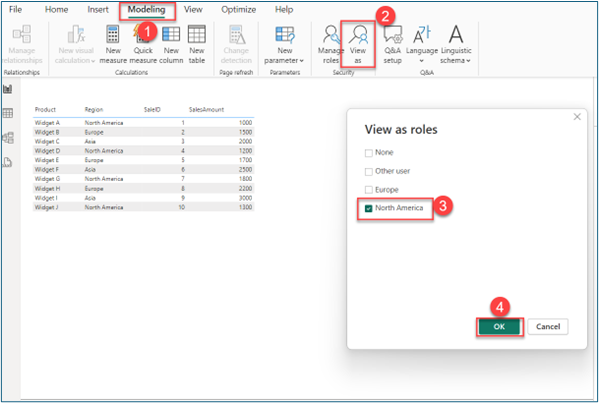Click the View as button

click(x=358, y=44)
